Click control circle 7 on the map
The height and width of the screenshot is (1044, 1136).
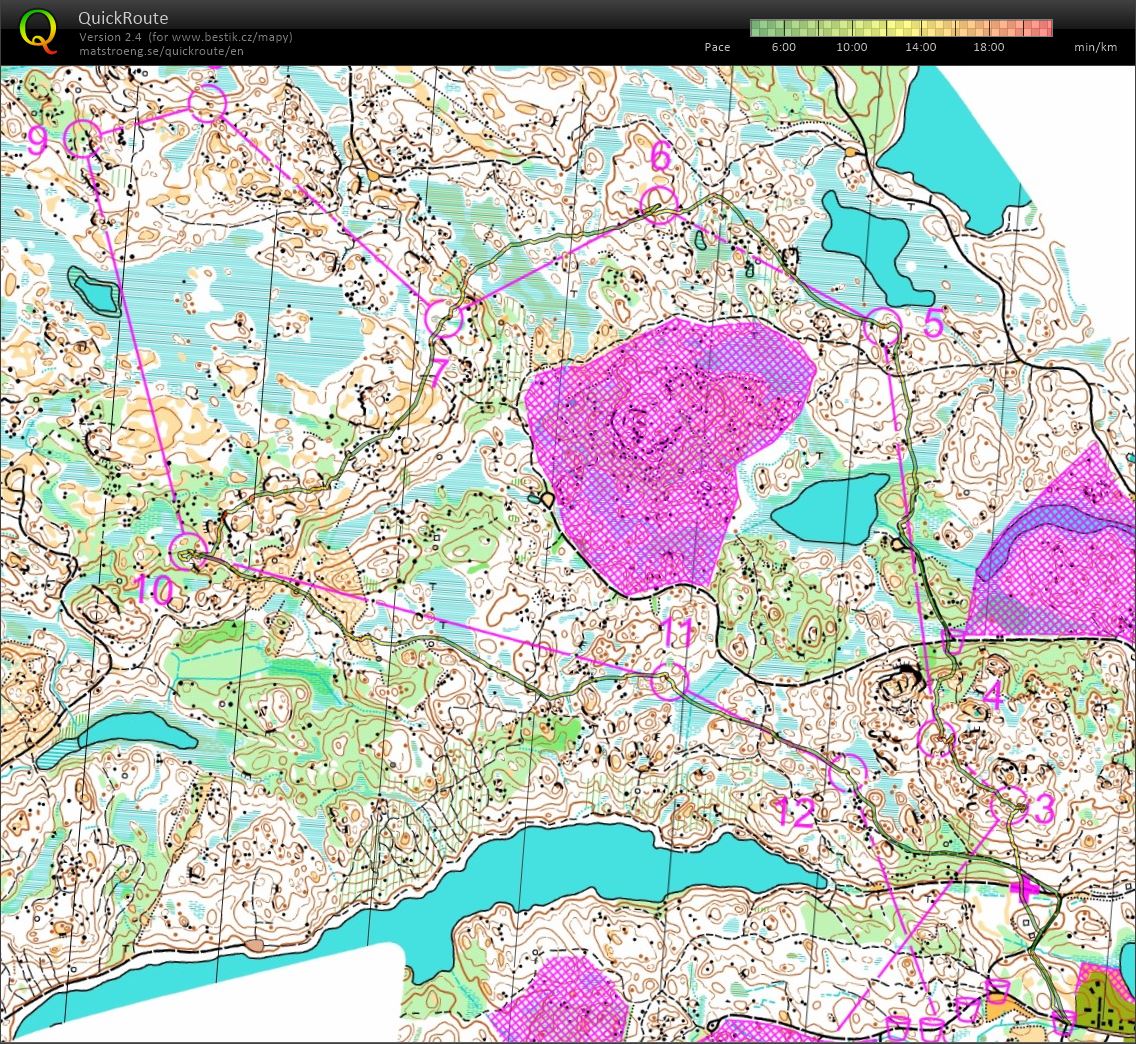pyautogui.click(x=443, y=318)
